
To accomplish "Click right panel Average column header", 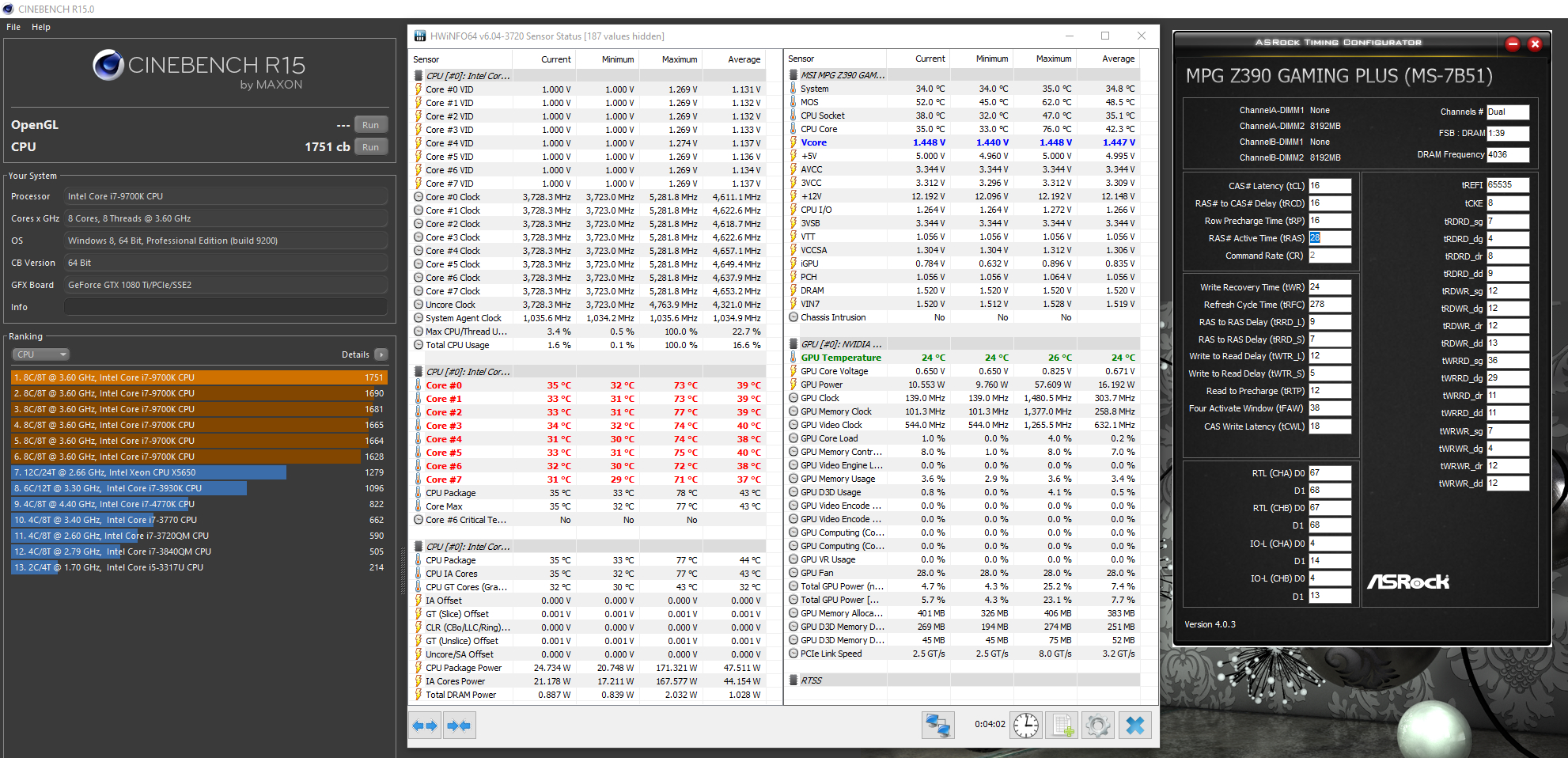I will tap(1119, 59).
